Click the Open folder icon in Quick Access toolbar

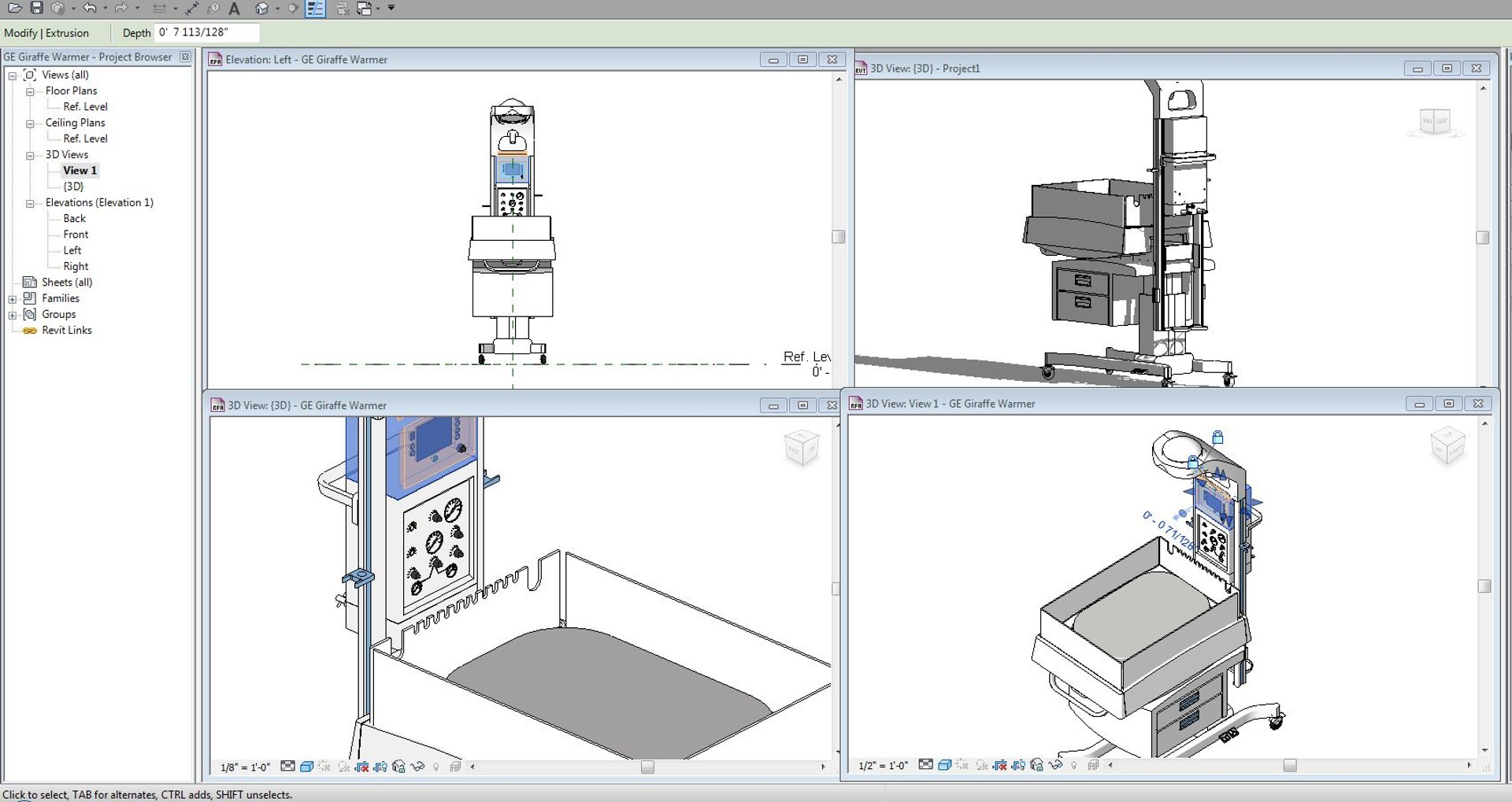(15, 8)
